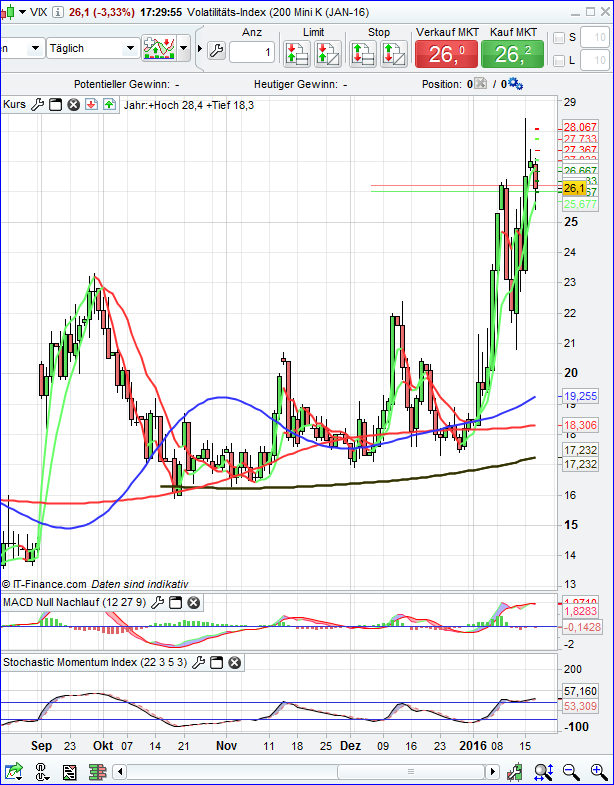Click green up arrow icon in Kurs panel
Viewport: 614px width, 785px height.
[110, 105]
